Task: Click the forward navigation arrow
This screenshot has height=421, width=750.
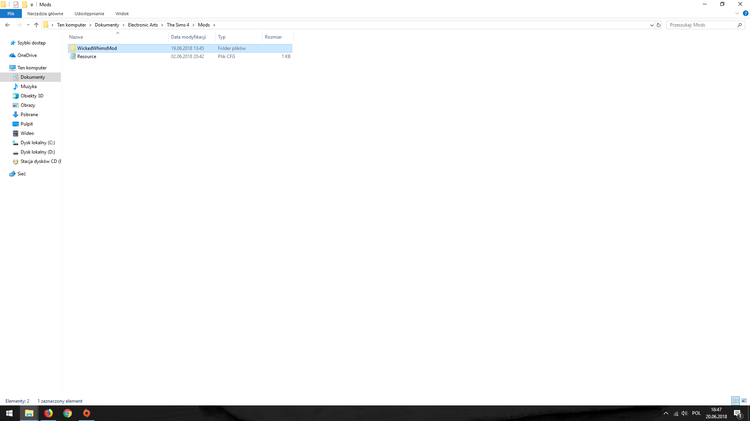Action: (19, 25)
